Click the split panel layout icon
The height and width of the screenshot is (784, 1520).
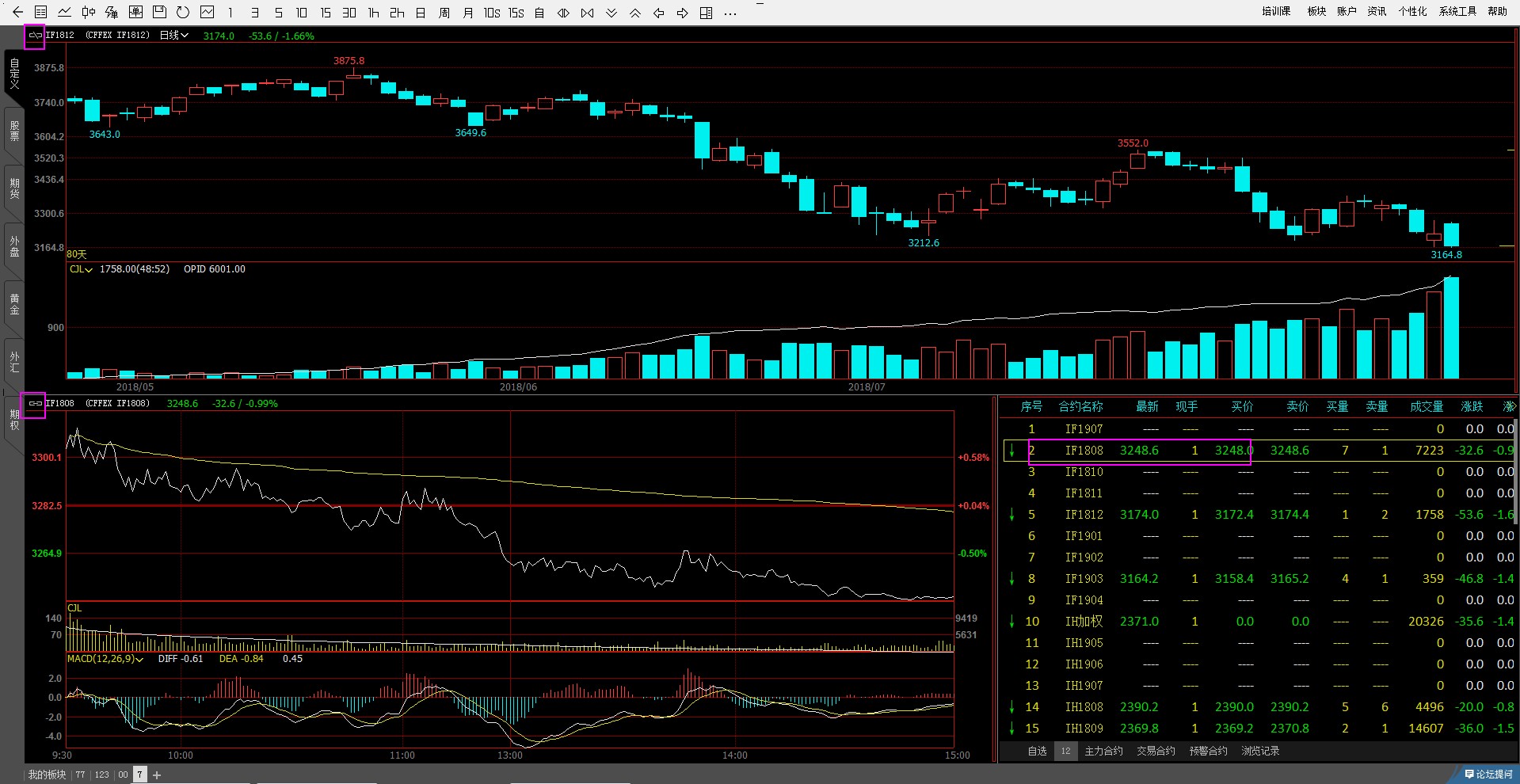pos(706,13)
